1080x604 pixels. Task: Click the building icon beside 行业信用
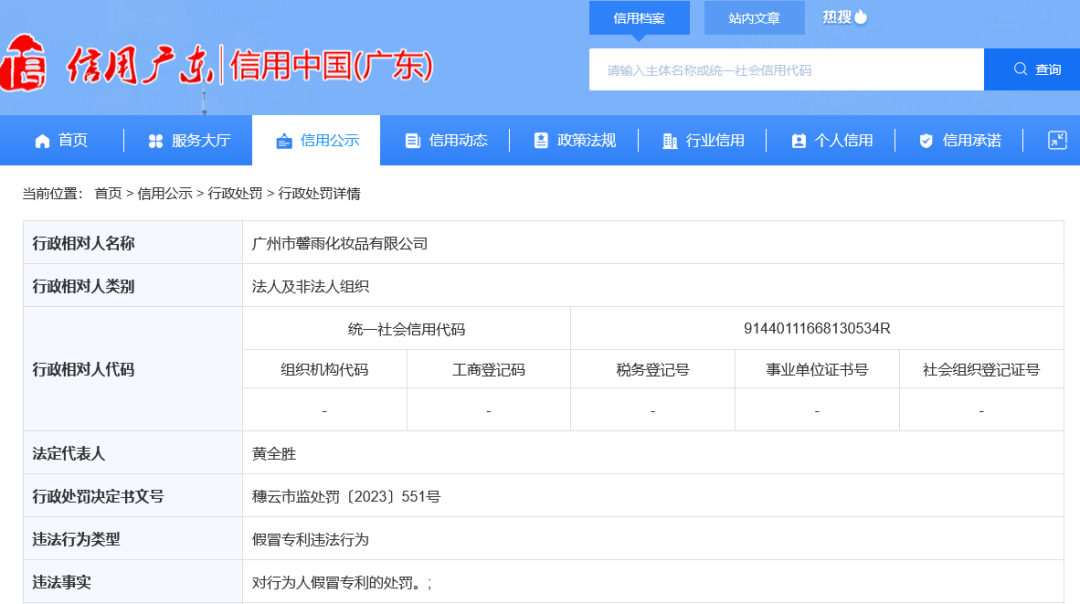tap(669, 140)
